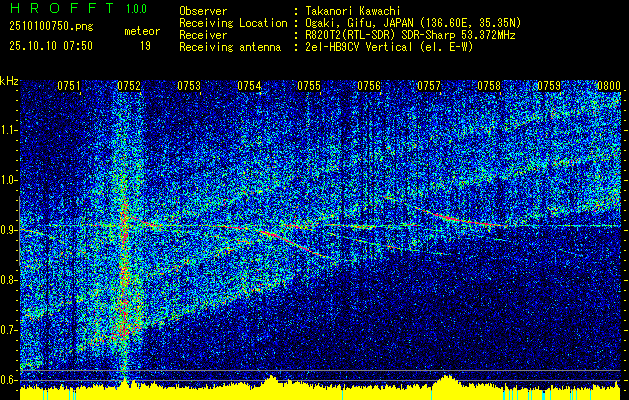Click the date stamp 25.10.10 07:50
This screenshot has height=400, width=629.
pyautogui.click(x=51, y=46)
